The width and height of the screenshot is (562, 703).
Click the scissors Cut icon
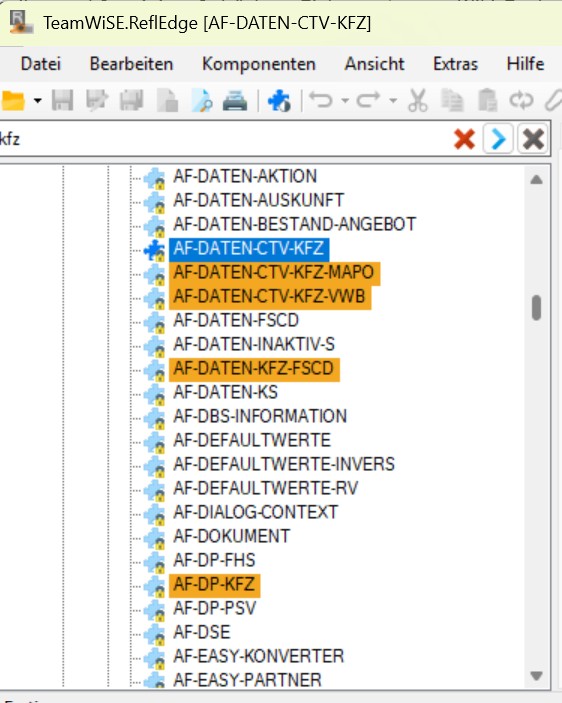(418, 100)
